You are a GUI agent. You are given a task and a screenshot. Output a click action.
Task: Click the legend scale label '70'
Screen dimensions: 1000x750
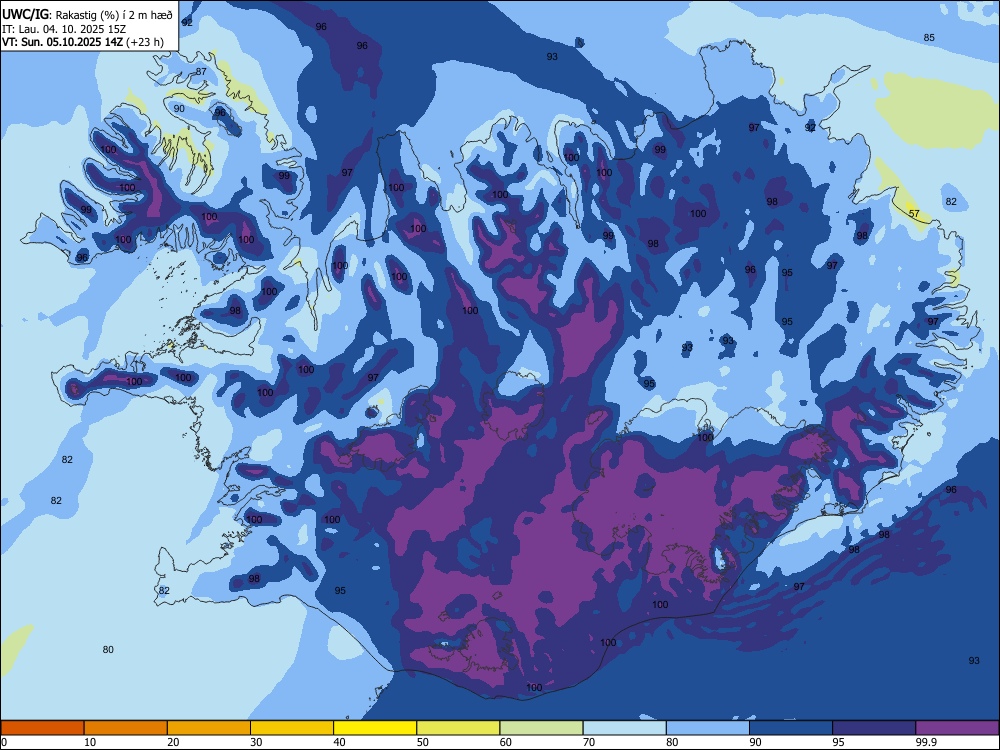[x=589, y=742]
